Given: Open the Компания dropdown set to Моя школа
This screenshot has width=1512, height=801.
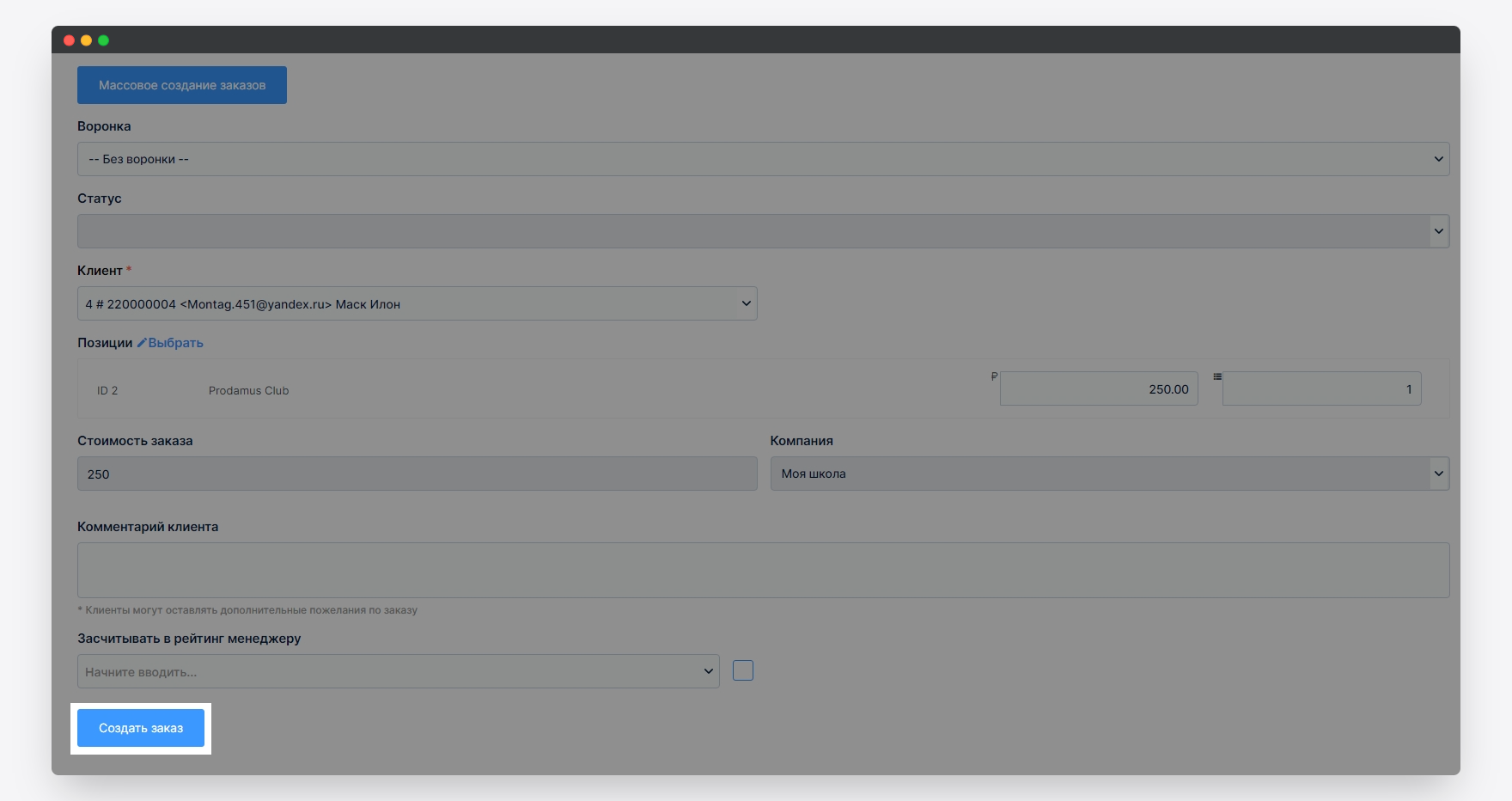Looking at the screenshot, I should coord(1109,474).
